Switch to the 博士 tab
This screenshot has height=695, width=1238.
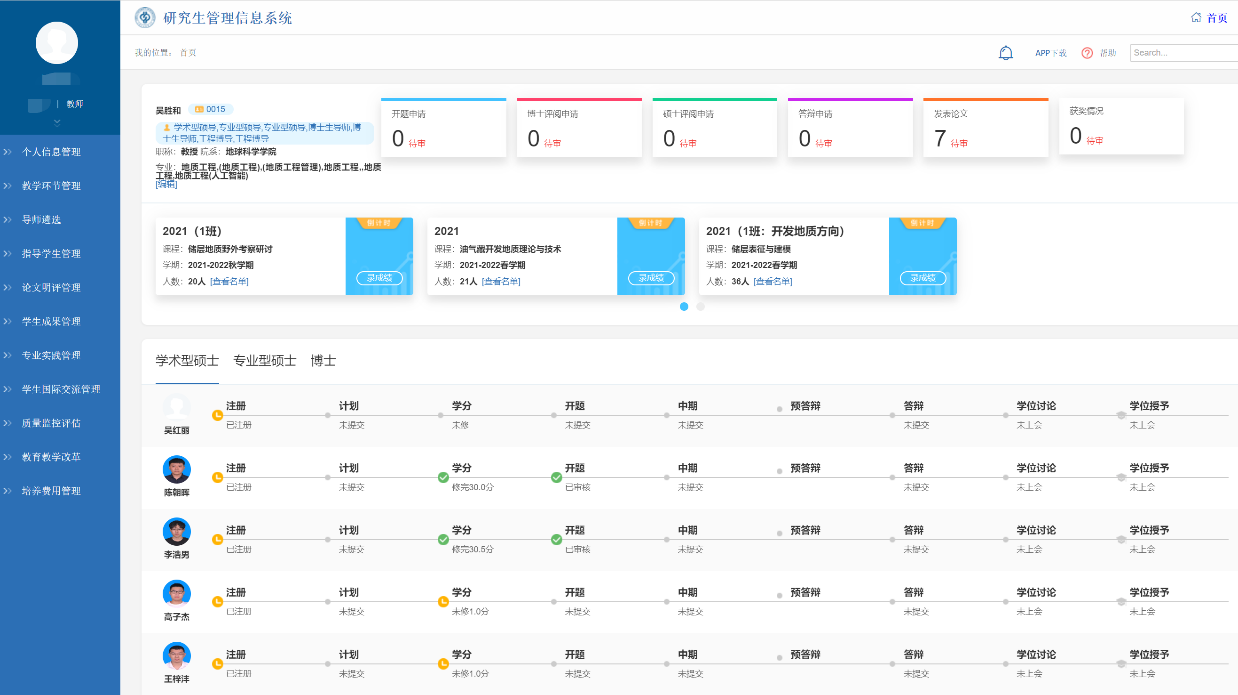coord(323,361)
